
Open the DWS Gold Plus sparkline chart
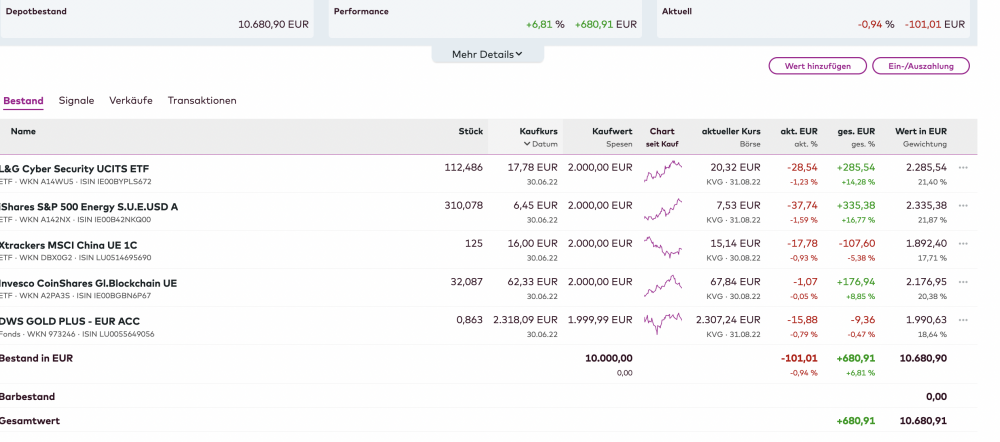point(662,325)
